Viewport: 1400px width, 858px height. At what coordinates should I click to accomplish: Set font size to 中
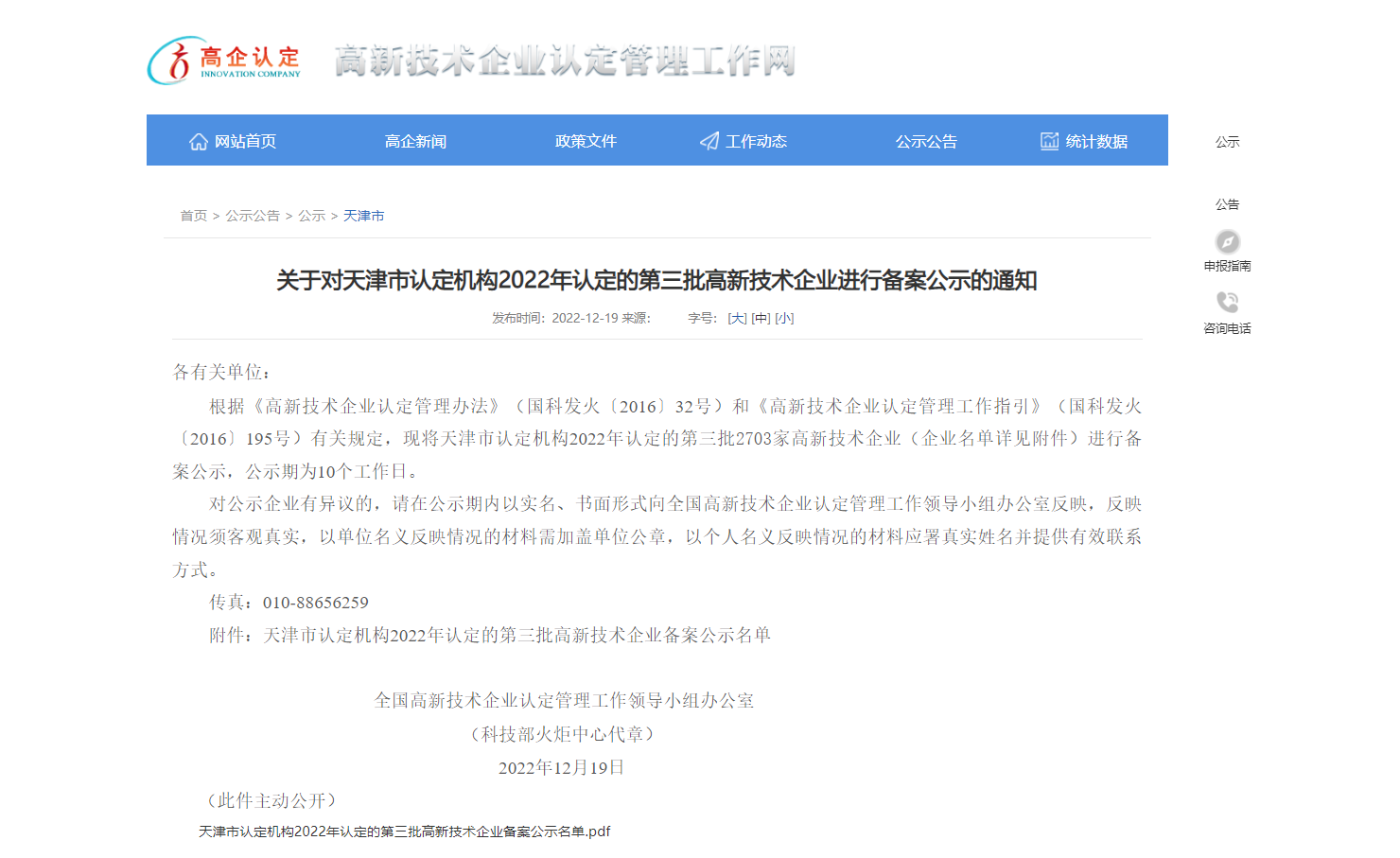[761, 319]
